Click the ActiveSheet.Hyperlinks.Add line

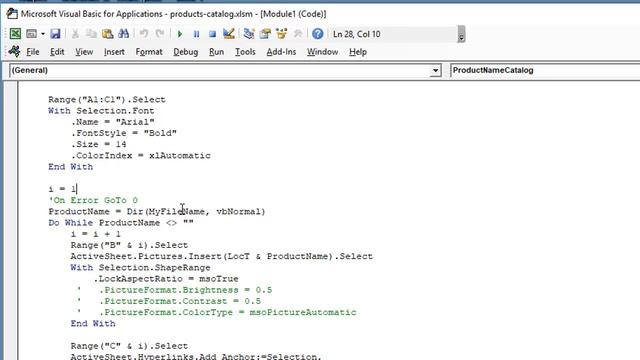[x=196, y=356]
